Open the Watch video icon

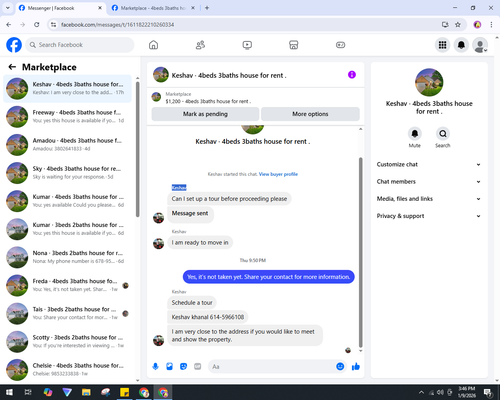tap(247, 45)
